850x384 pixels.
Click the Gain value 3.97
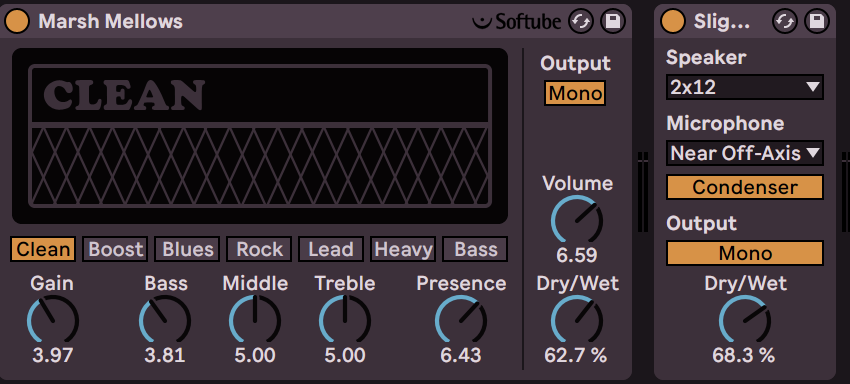[x=53, y=356]
